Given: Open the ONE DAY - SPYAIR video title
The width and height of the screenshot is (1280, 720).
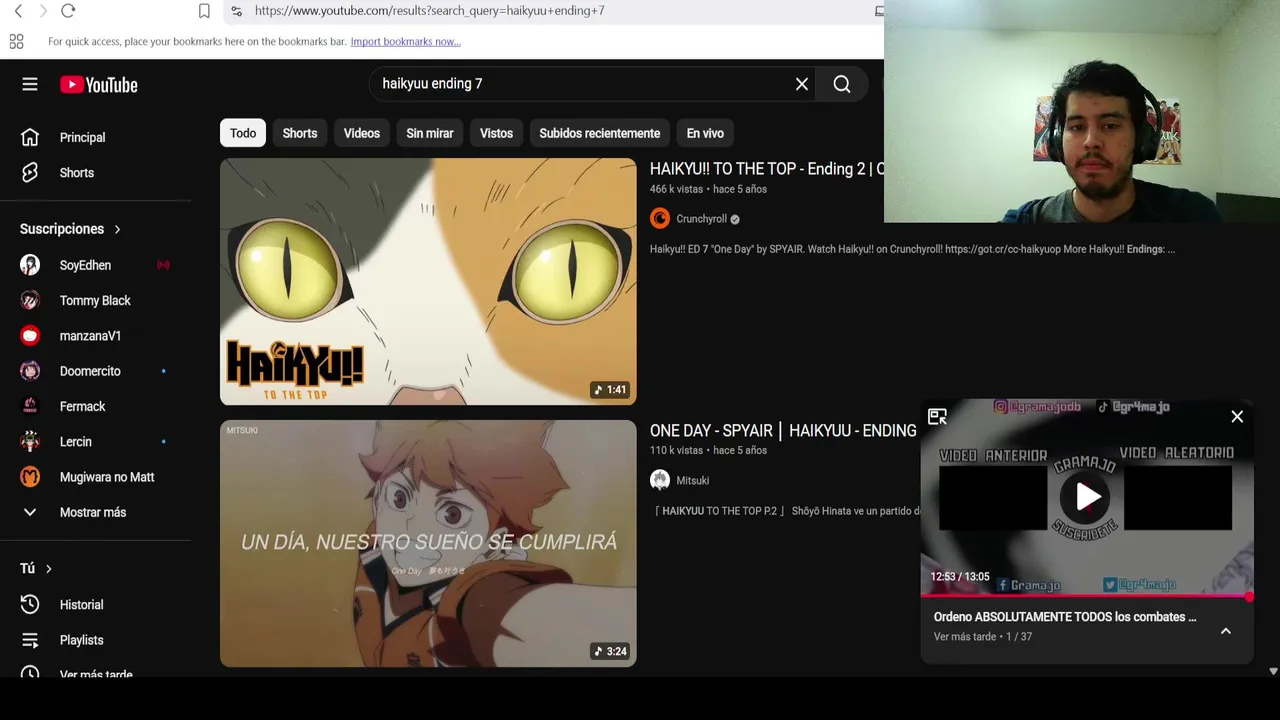Looking at the screenshot, I should coord(783,431).
